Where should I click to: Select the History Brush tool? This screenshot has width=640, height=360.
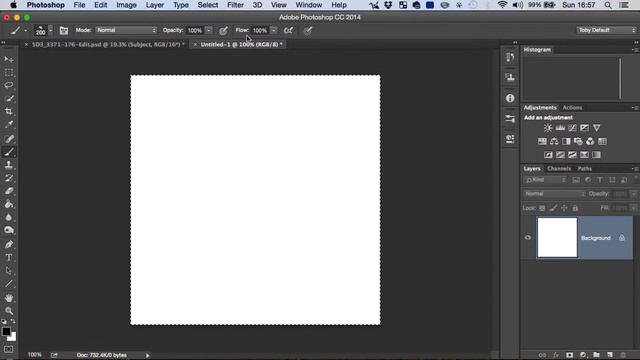click(9, 178)
